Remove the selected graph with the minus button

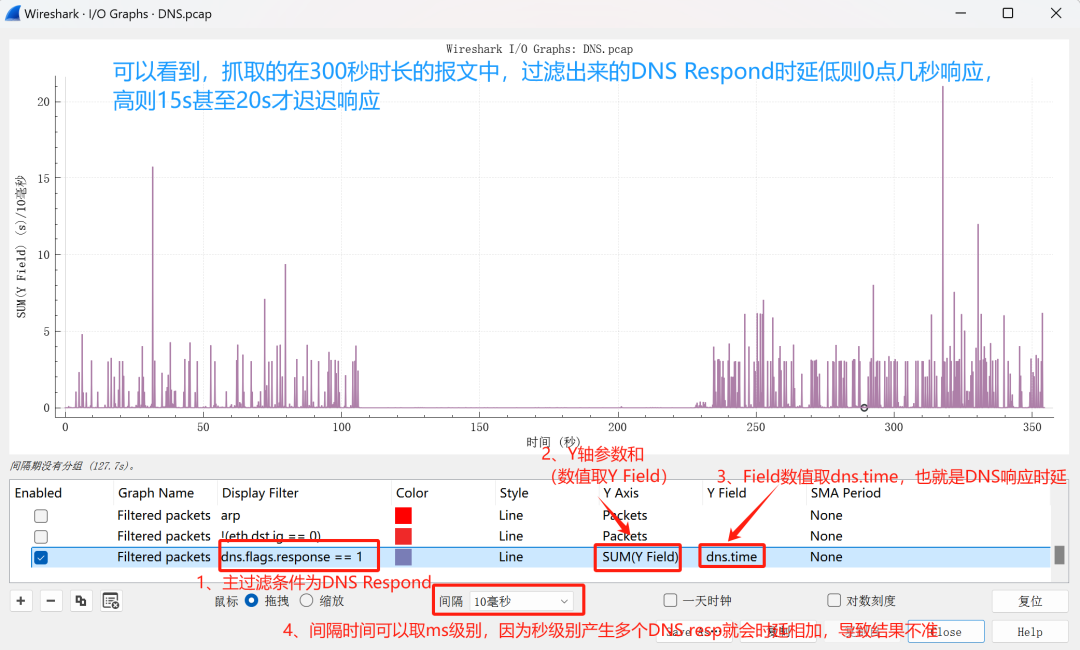(x=50, y=601)
